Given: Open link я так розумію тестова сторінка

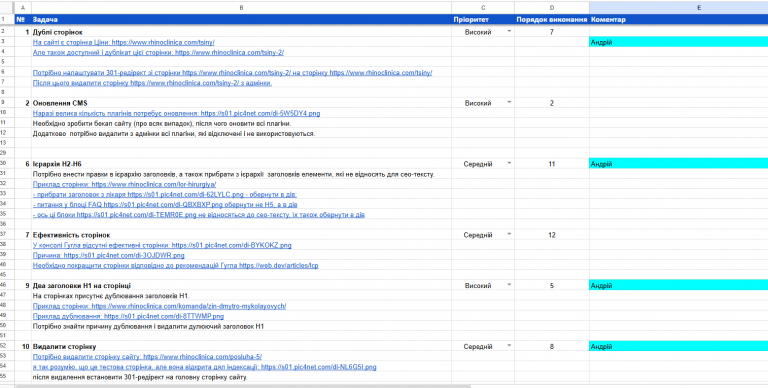Looking at the screenshot, I should click(205, 366).
